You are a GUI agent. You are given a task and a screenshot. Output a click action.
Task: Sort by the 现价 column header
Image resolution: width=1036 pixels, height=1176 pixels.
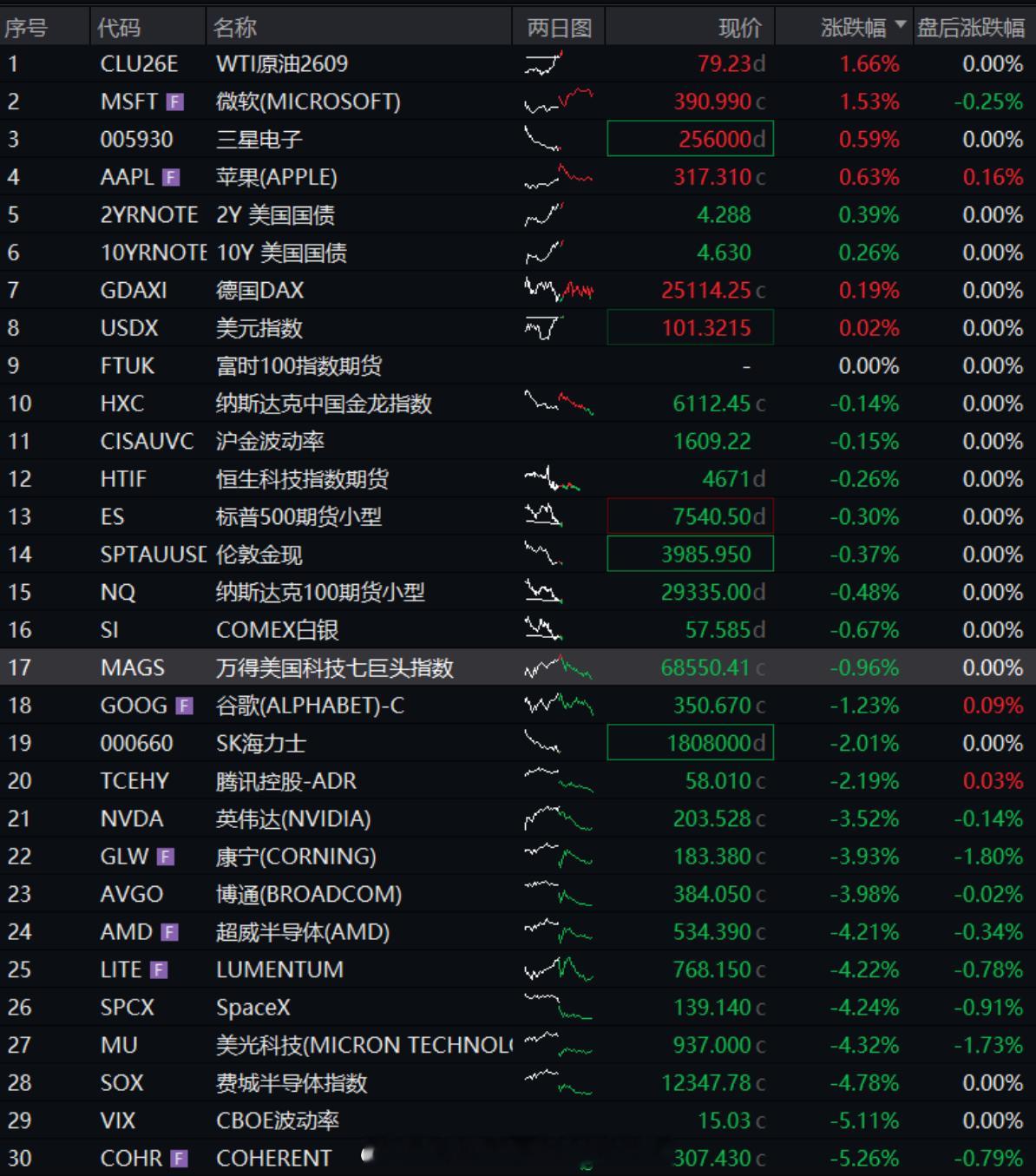[740, 28]
